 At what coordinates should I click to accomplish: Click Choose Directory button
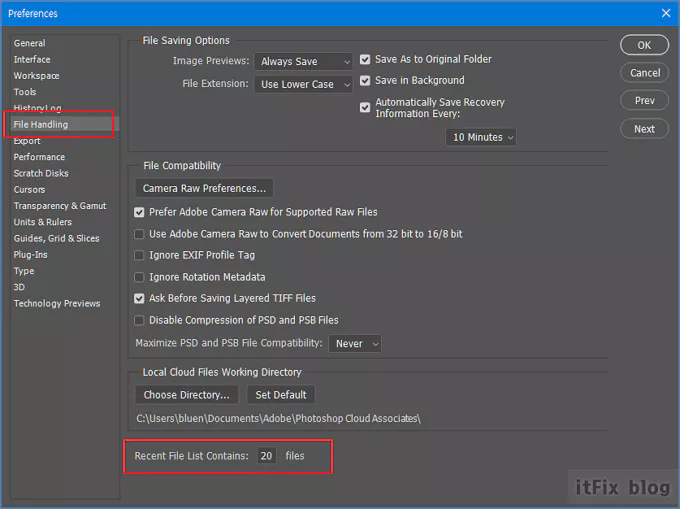click(186, 395)
